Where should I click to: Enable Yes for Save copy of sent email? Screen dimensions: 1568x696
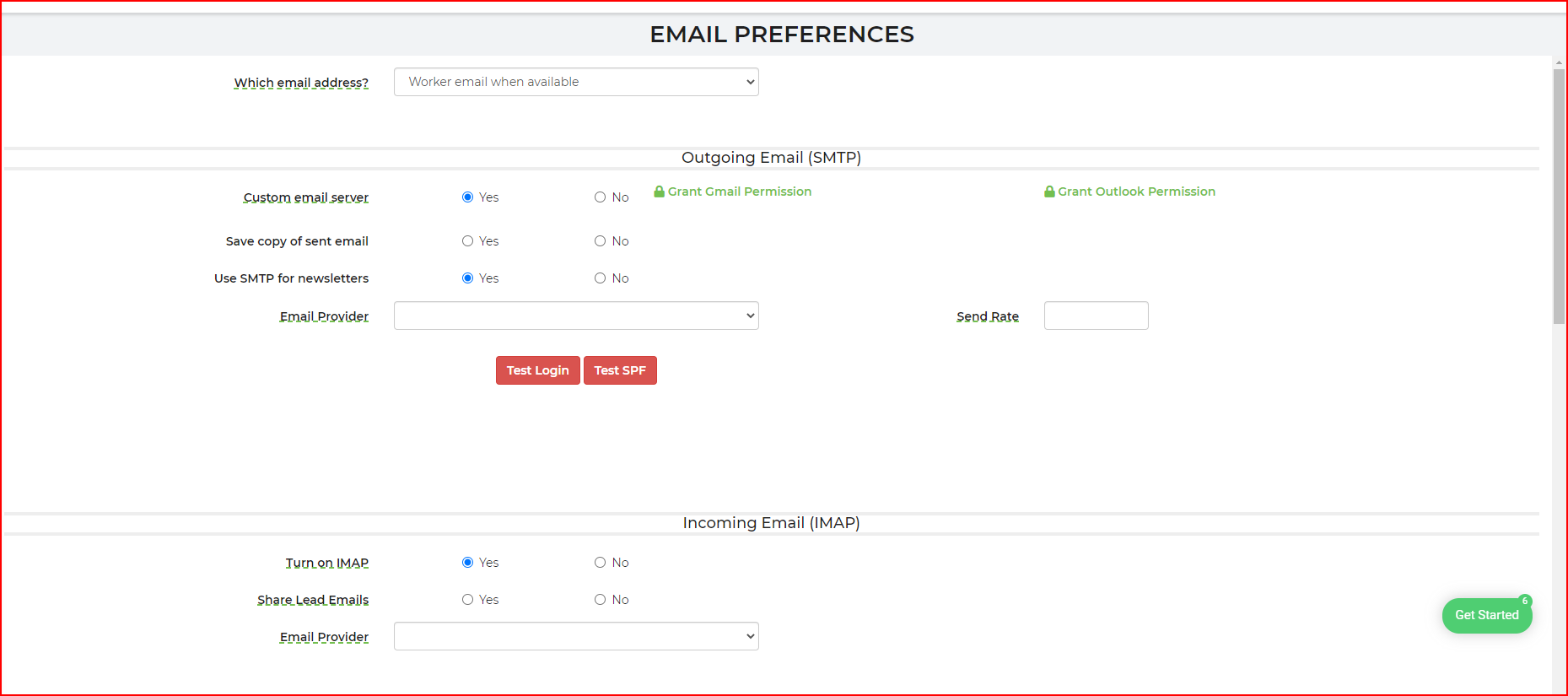467,241
